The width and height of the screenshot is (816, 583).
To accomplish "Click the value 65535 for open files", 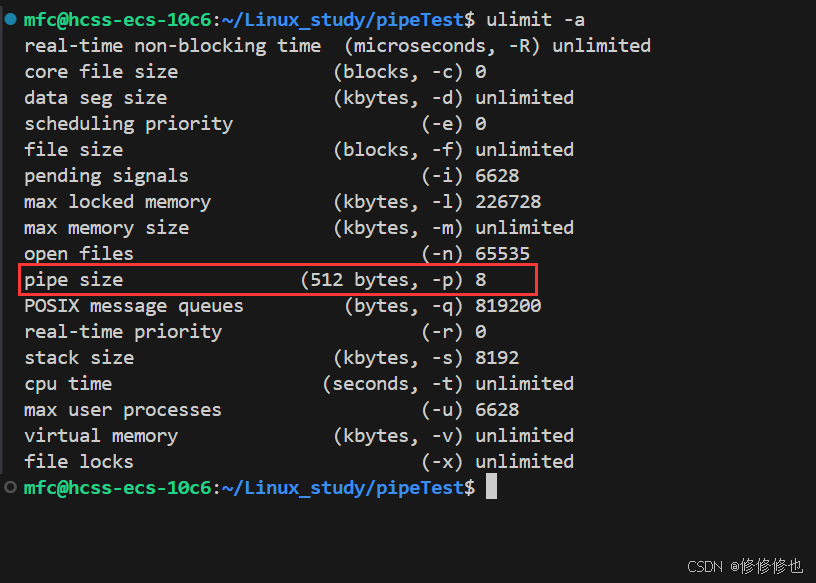I will 502,254.
